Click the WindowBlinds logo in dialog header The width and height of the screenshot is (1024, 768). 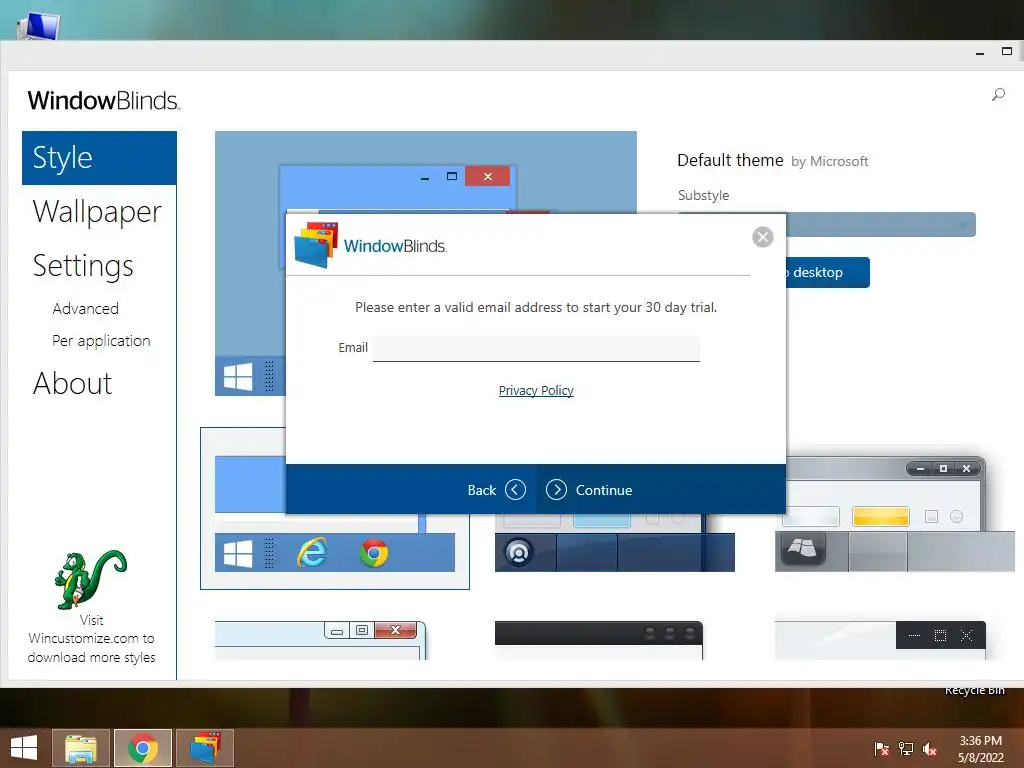(x=370, y=246)
